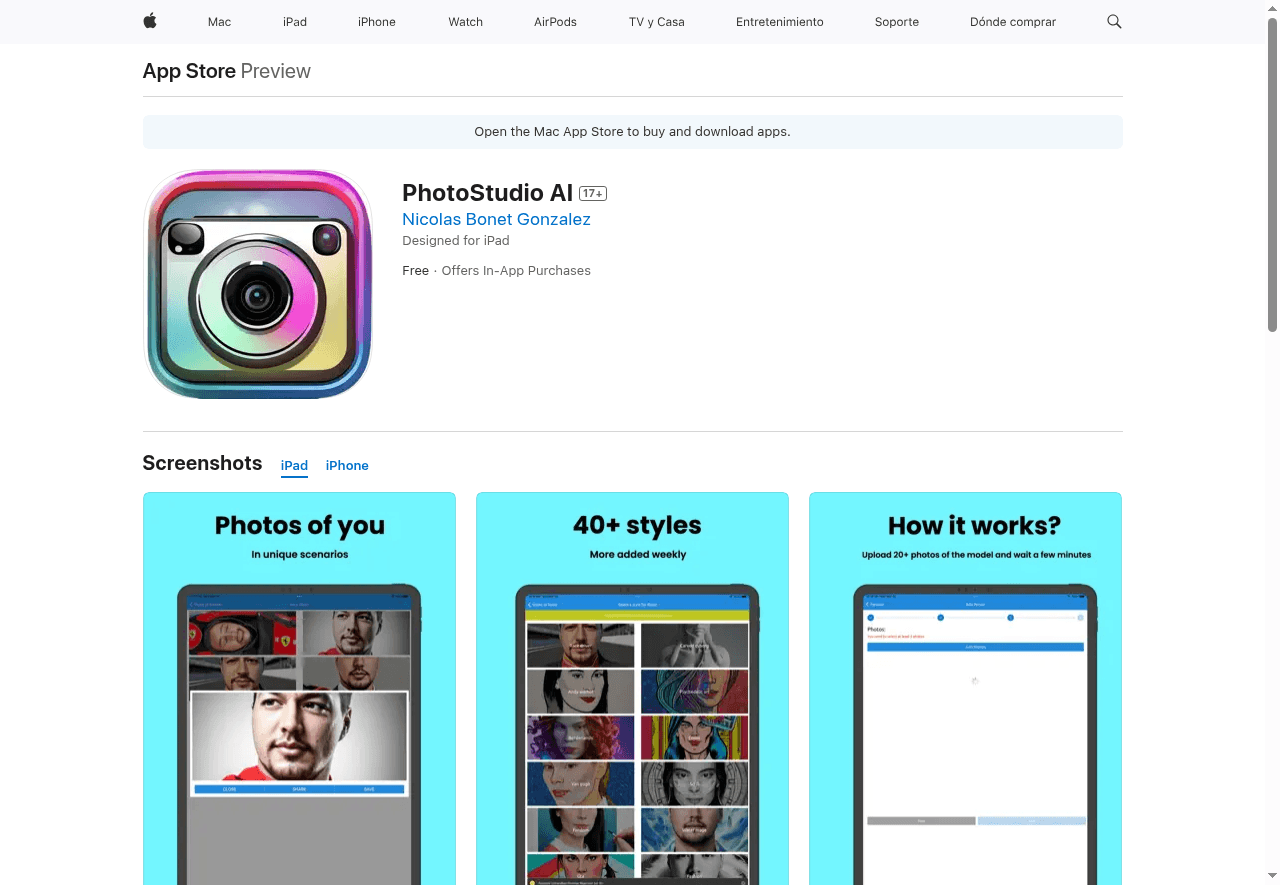The height and width of the screenshot is (885, 1280).
Task: Open developer page for Nicolas Bonet Gonzalez
Action: coord(496,219)
